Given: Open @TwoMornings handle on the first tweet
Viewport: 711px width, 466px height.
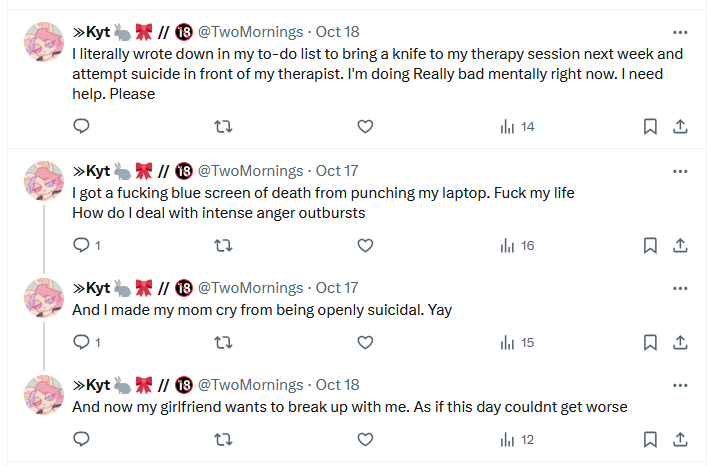Looking at the screenshot, I should click(x=250, y=32).
